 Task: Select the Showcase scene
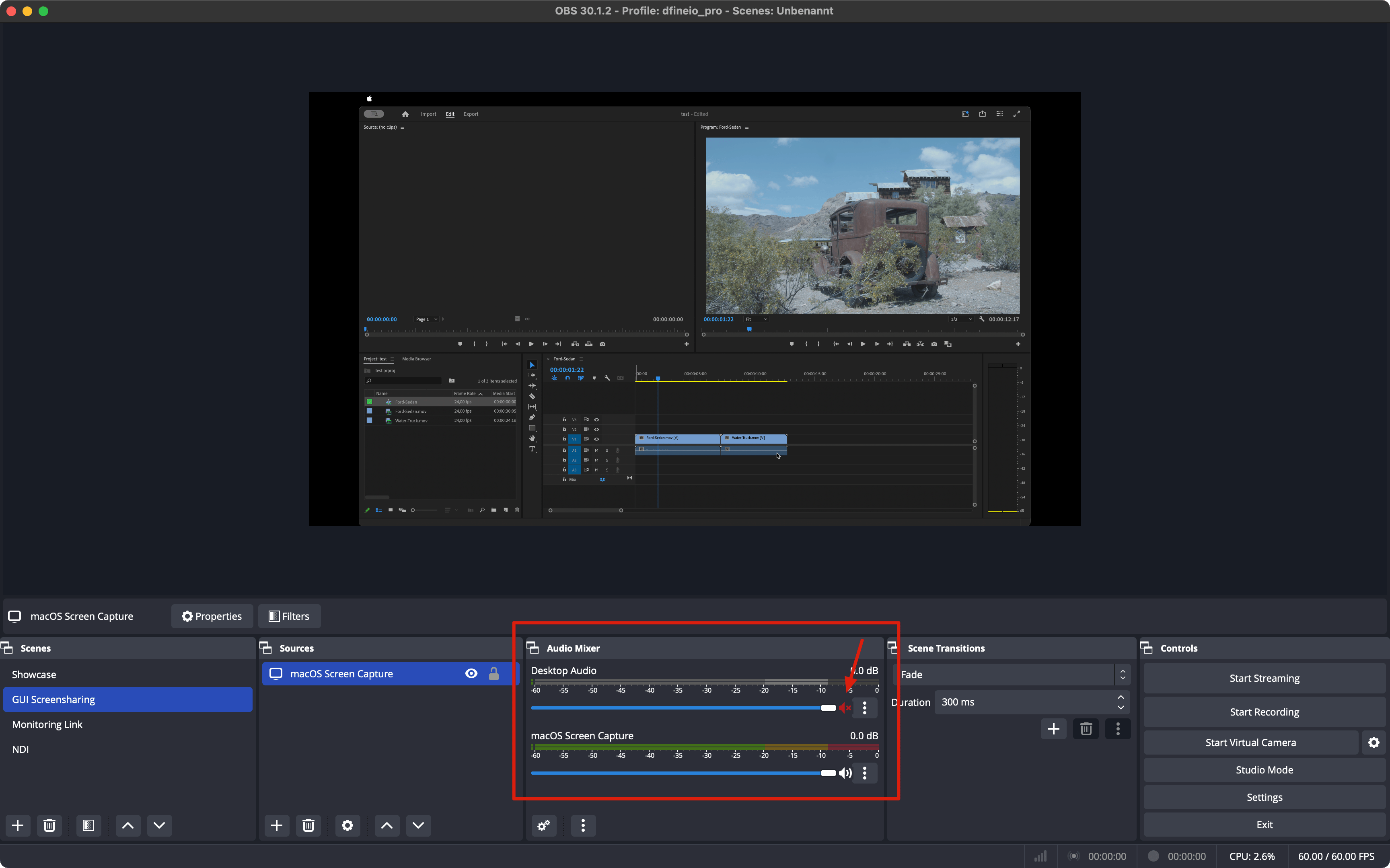[x=127, y=675]
